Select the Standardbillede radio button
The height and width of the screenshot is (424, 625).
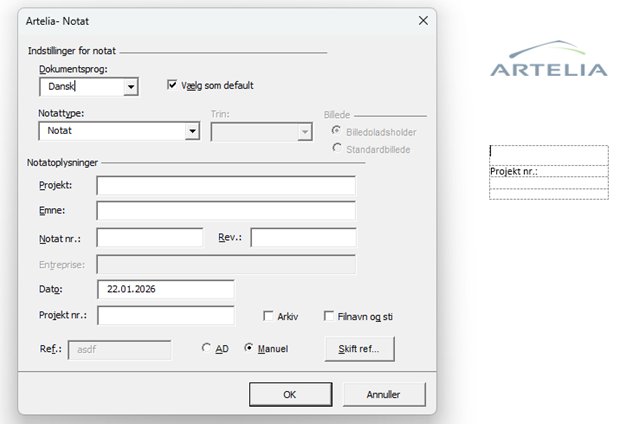(337, 148)
